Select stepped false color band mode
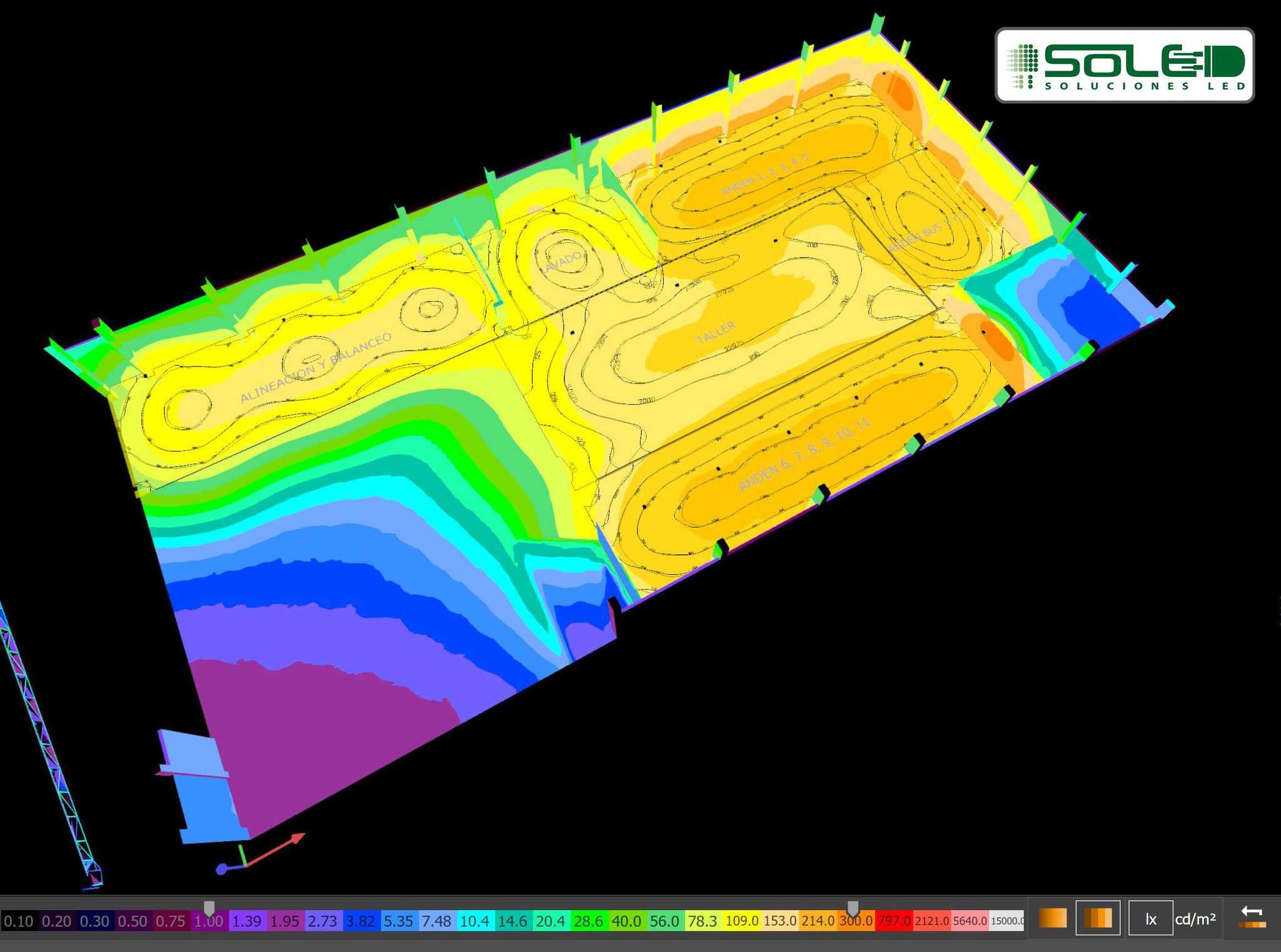The image size is (1281, 952). [1098, 918]
